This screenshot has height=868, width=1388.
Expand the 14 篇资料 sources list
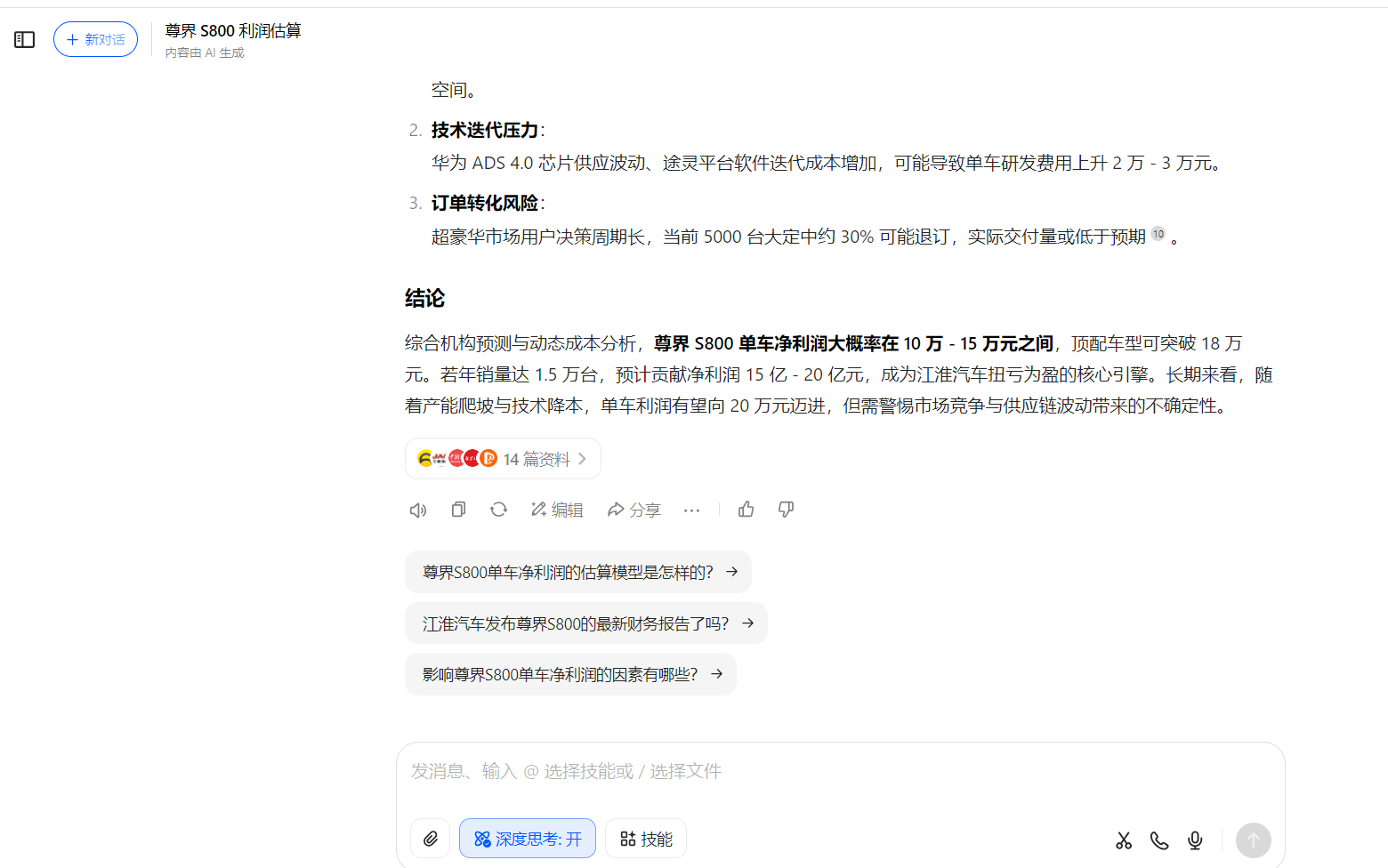[503, 459]
